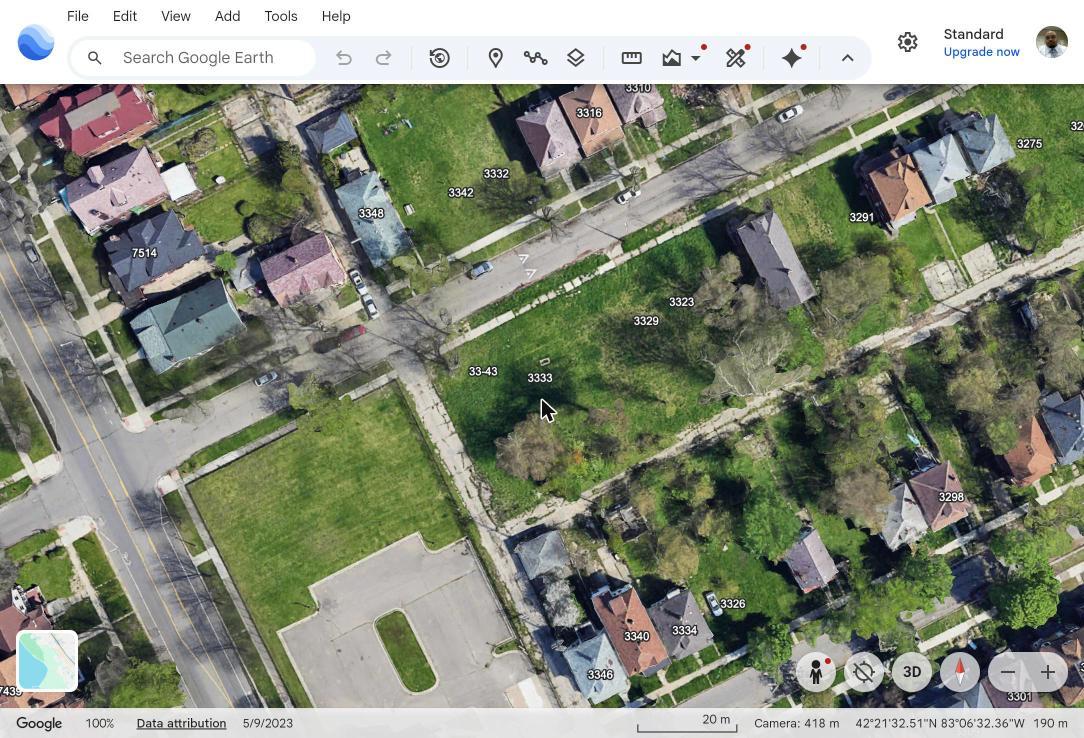Select address label 3275 on map
The image size is (1084, 738).
[x=1029, y=144]
